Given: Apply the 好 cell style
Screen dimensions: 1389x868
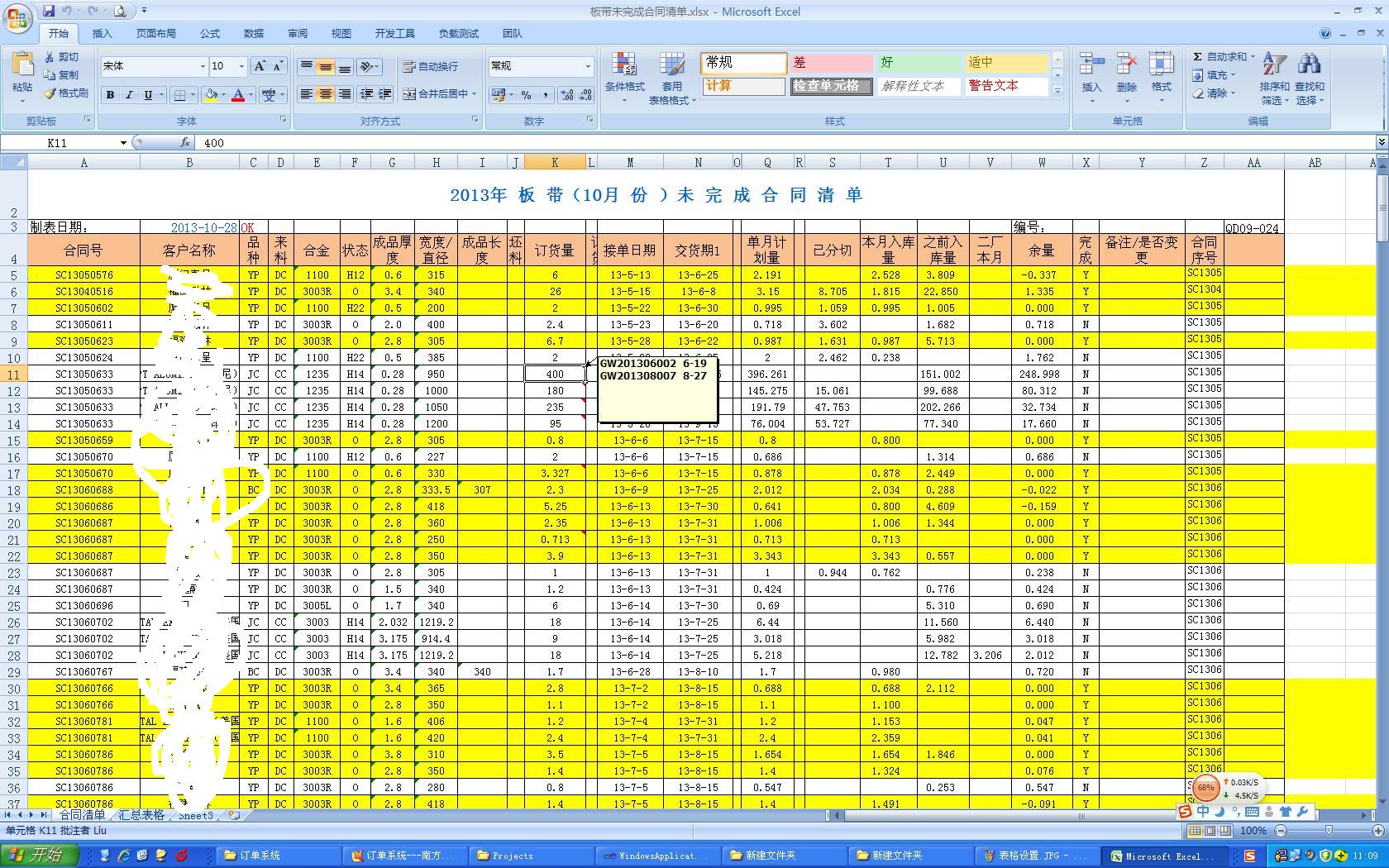Looking at the screenshot, I should point(918,63).
